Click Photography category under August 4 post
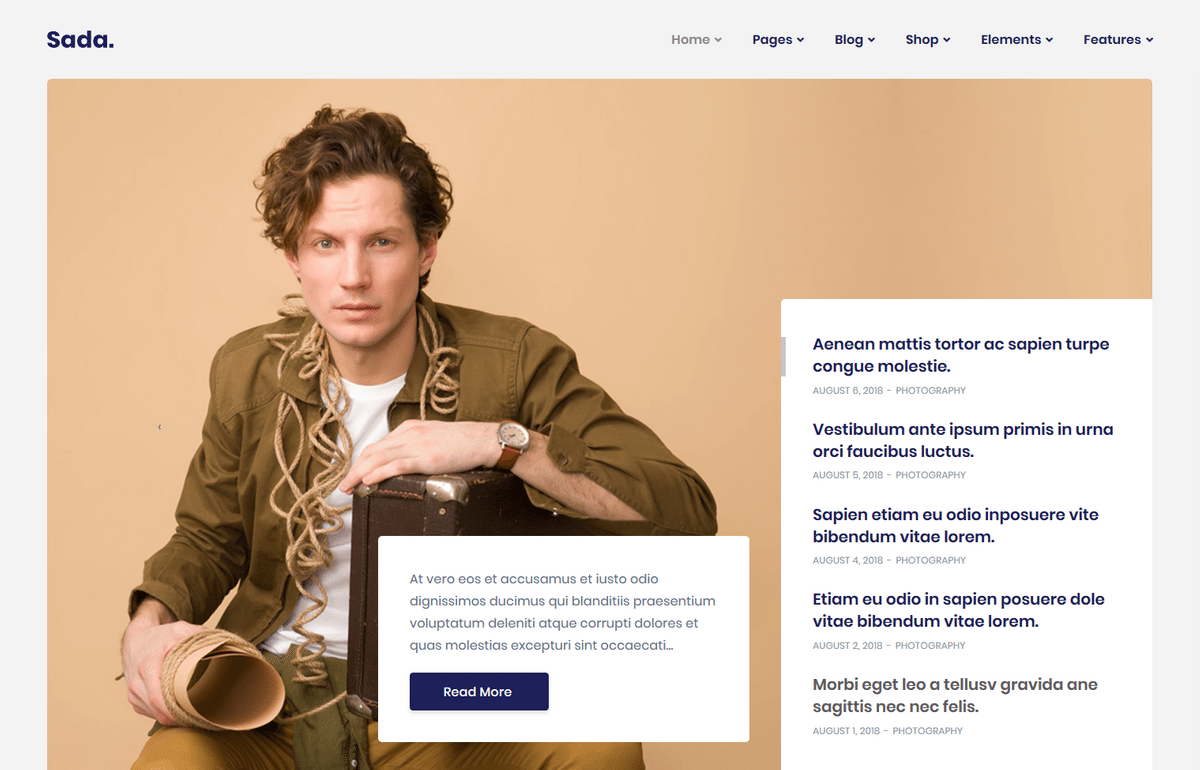This screenshot has width=1200, height=770. coord(930,560)
